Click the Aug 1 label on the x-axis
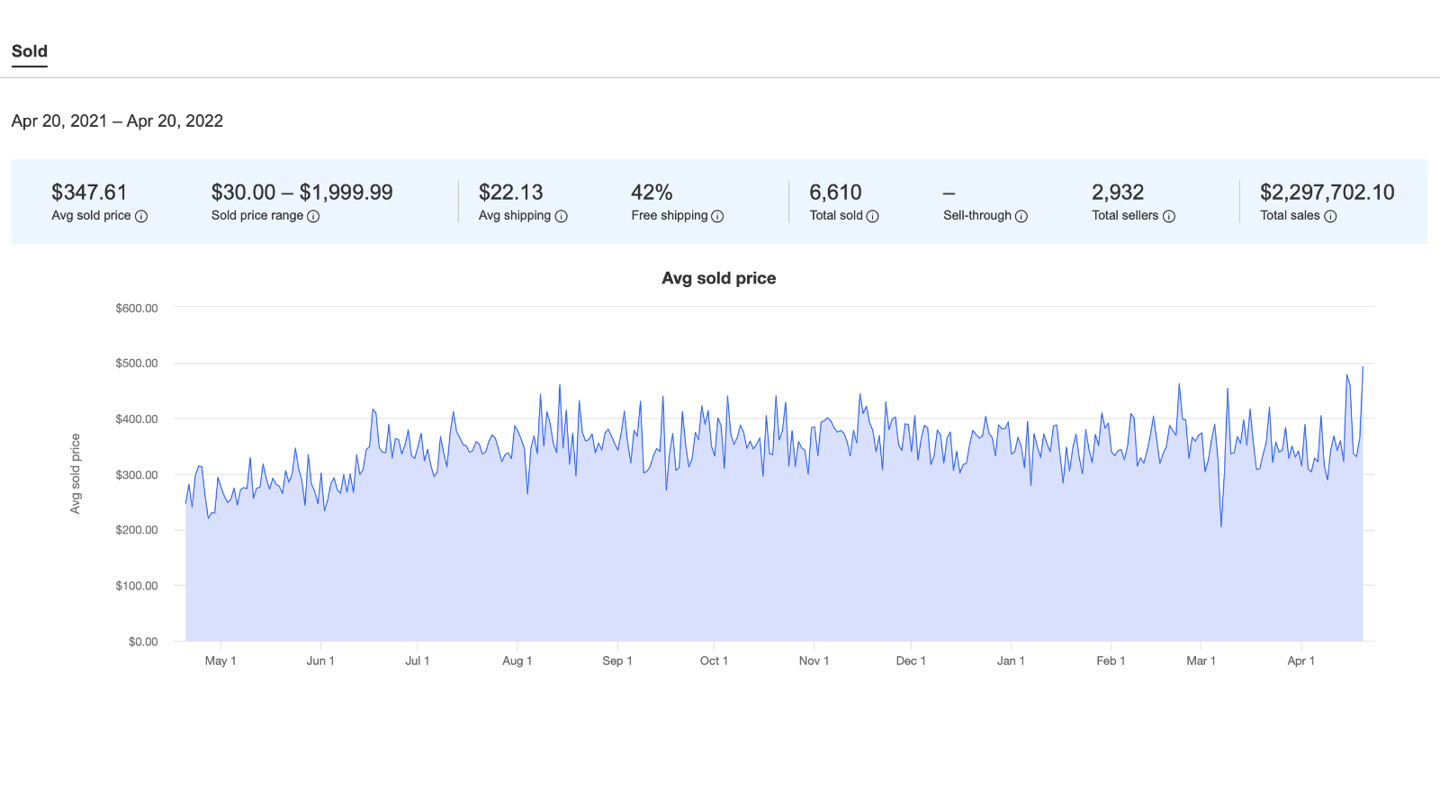1440x810 pixels. [517, 661]
